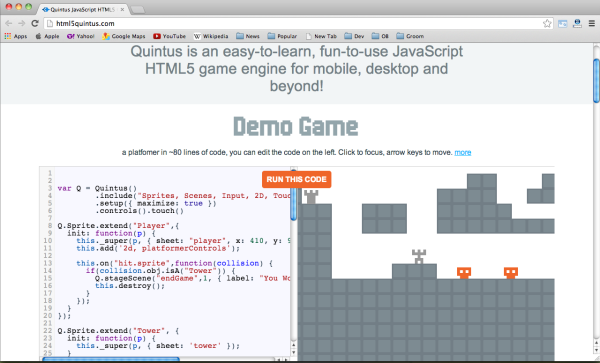Click the 'Q.Sprite.extend('Tower', {' code line
The height and width of the screenshot is (363, 600).
[118, 330]
